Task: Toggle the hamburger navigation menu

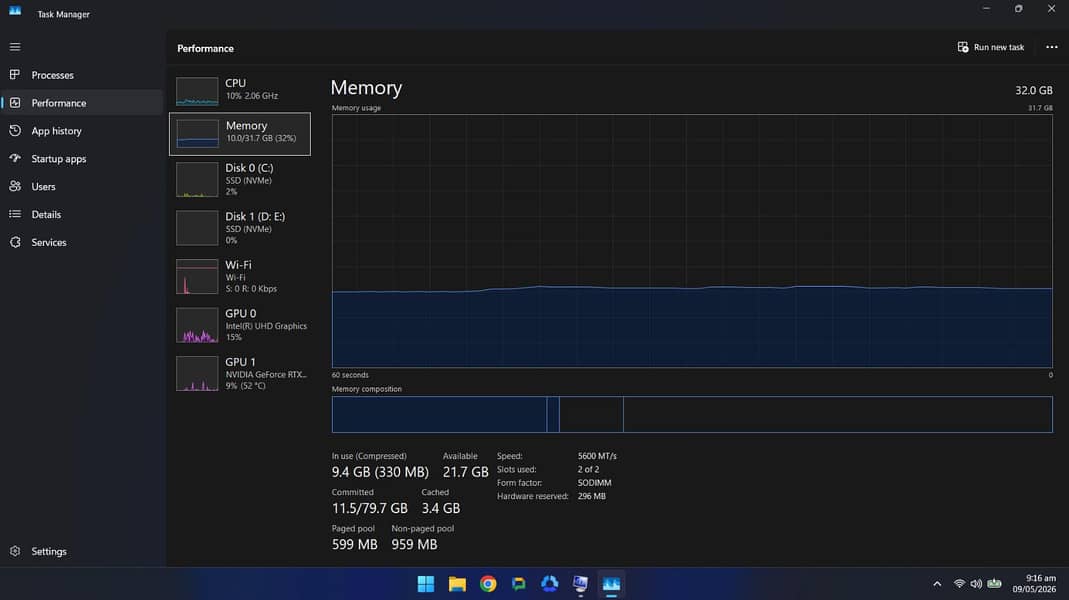Action: 15,47
